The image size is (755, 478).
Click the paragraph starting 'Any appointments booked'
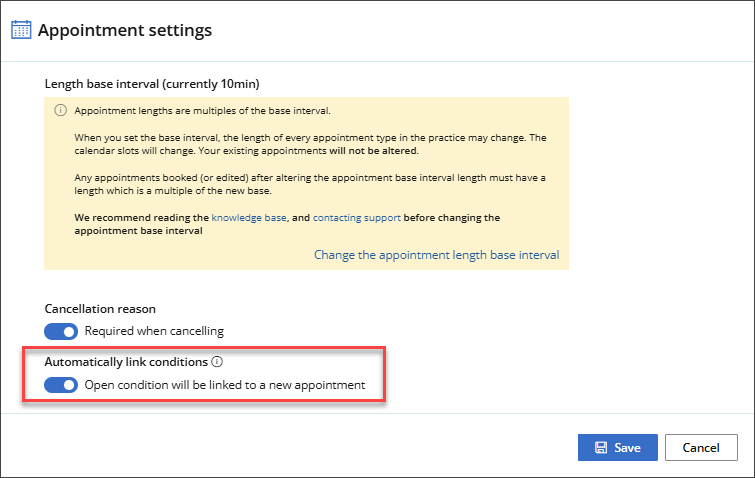click(x=310, y=184)
